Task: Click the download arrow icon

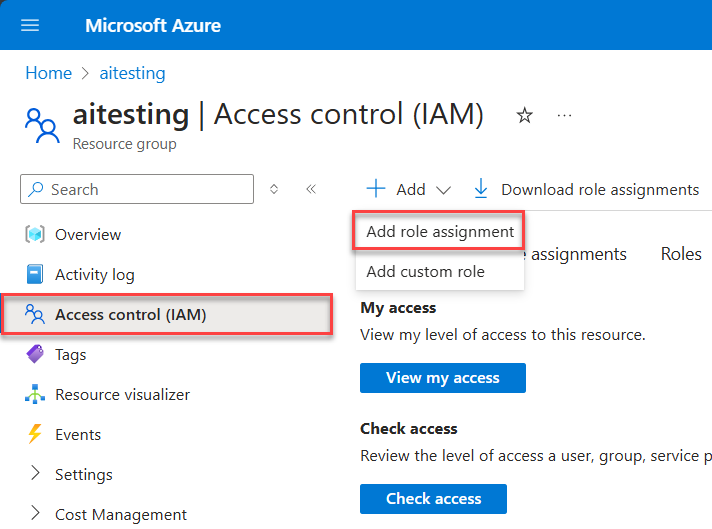Action: coord(481,189)
